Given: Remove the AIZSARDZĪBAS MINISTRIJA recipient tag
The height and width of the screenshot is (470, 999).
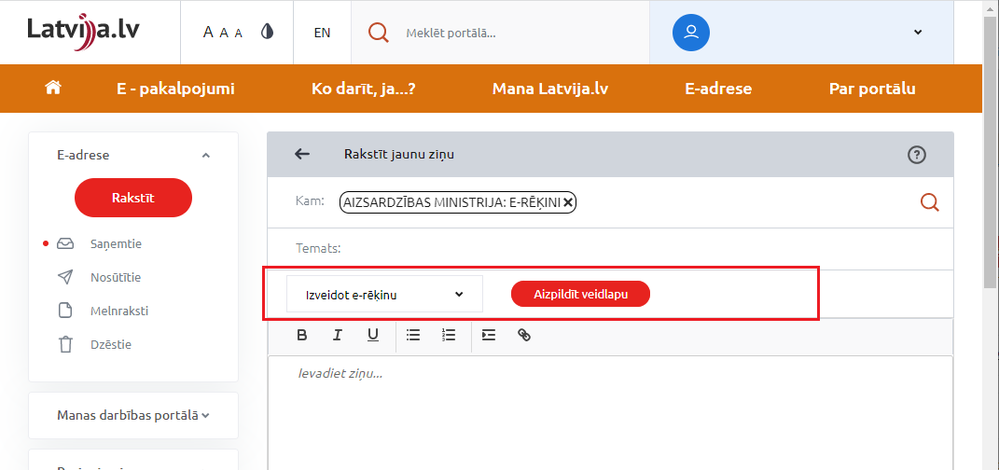Looking at the screenshot, I should pos(568,203).
